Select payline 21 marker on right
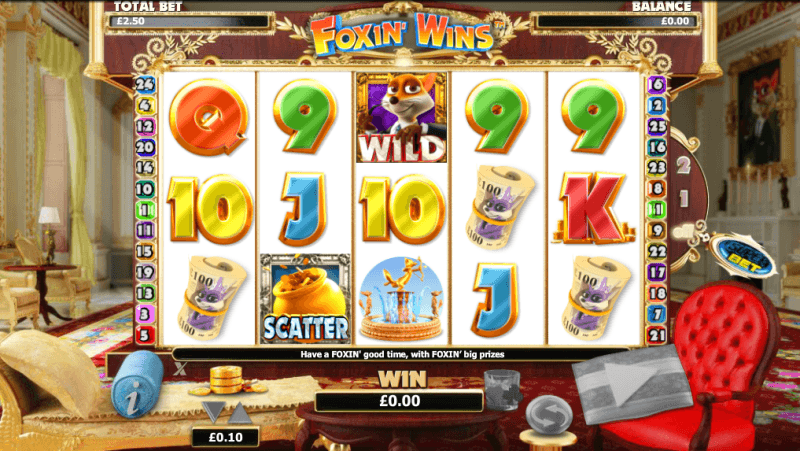800x451 pixels. (x=657, y=335)
